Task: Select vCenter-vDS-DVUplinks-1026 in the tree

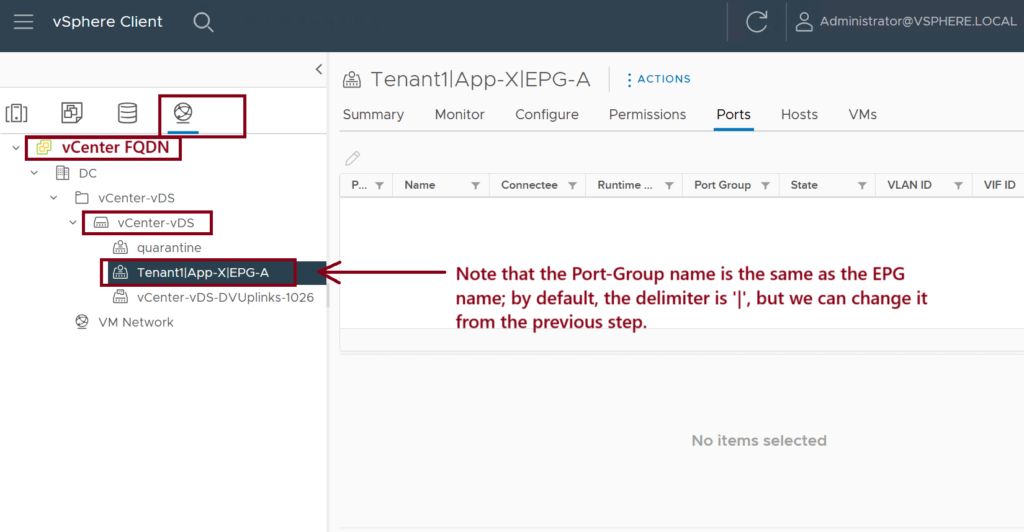Action: (x=225, y=297)
